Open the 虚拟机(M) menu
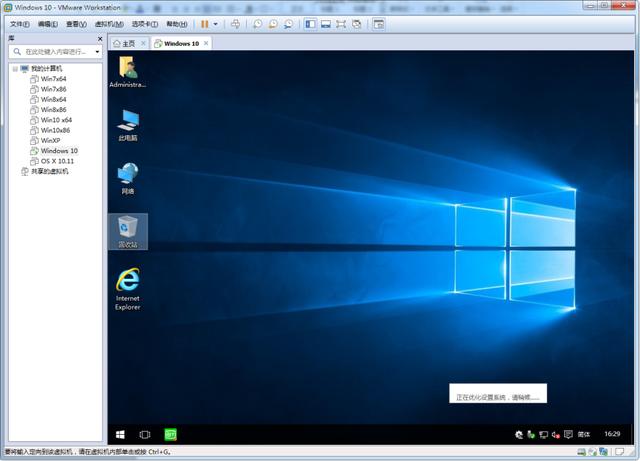This screenshot has width=640, height=461. (109, 24)
